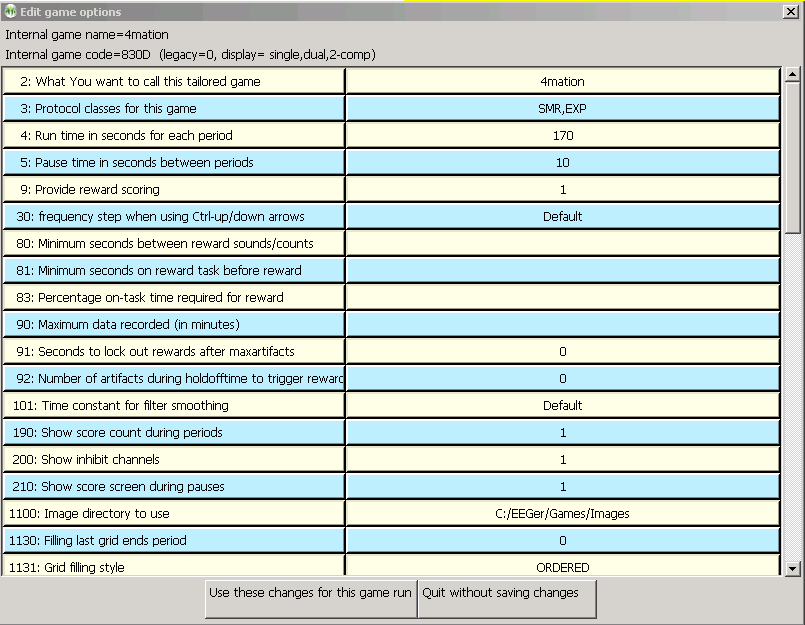This screenshot has width=805, height=625.
Task: Click empty field for minimum seconds between rewards
Action: [x=562, y=244]
